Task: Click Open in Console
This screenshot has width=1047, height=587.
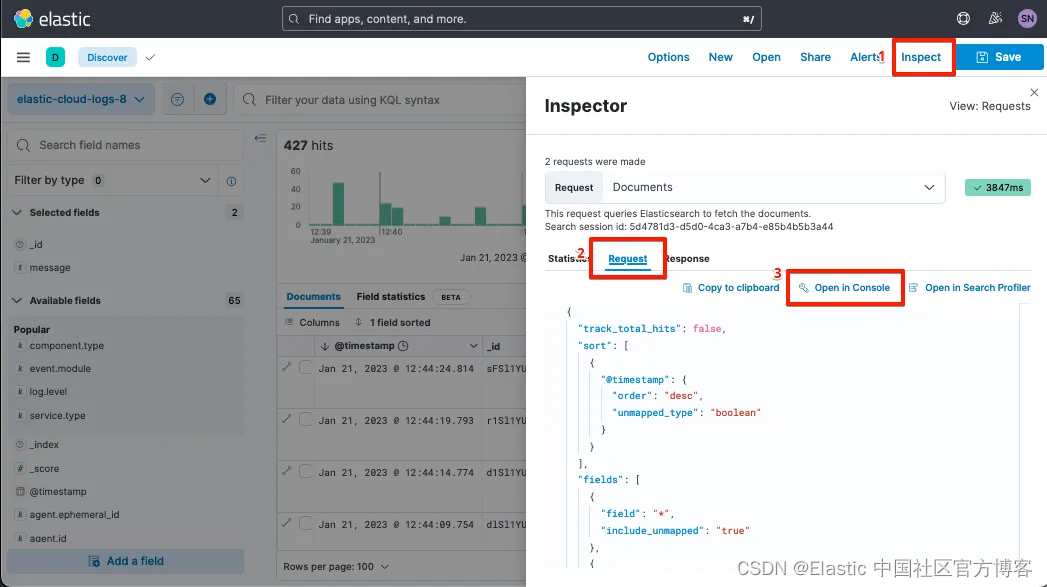Action: click(x=844, y=288)
